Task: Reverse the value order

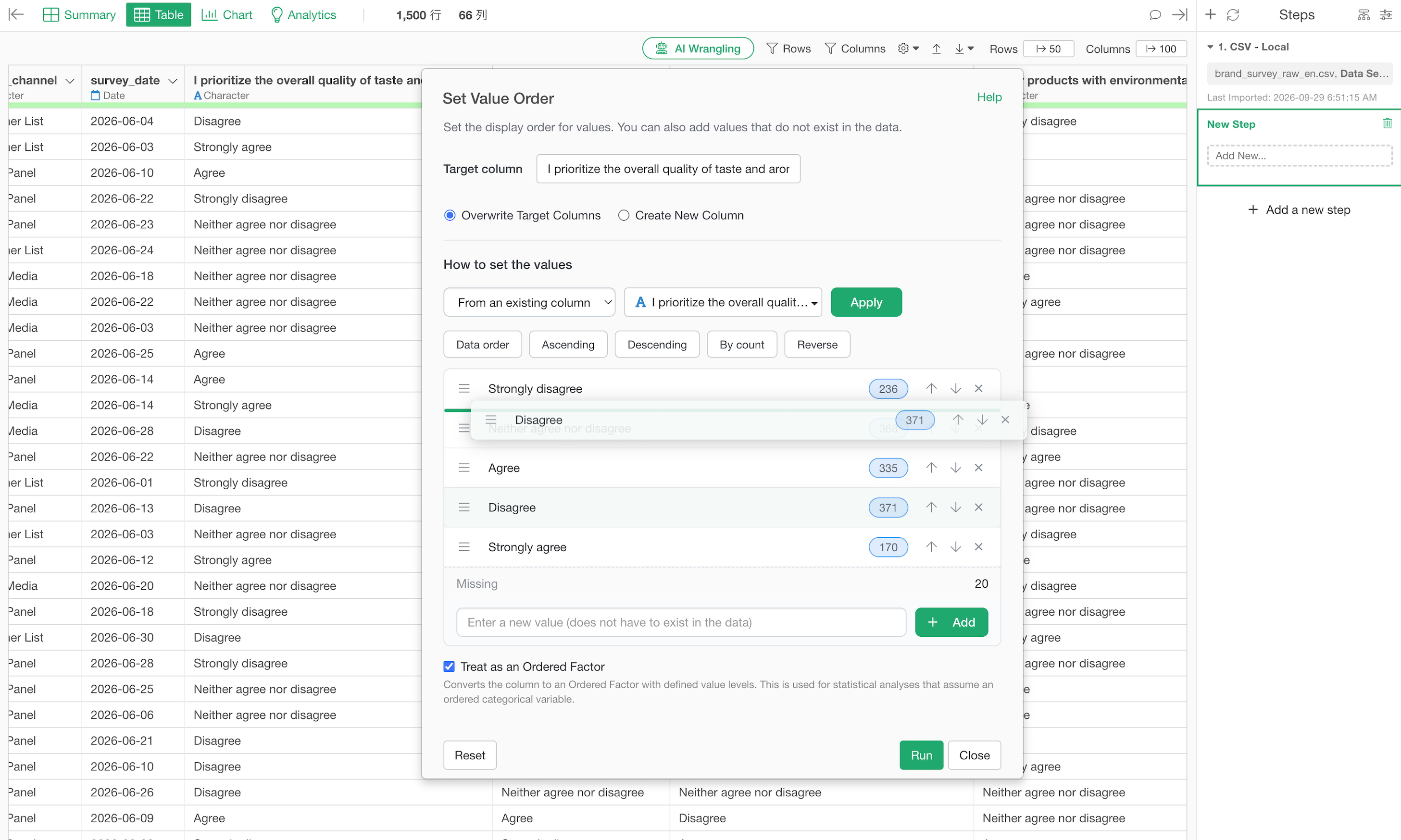Action: [x=816, y=344]
